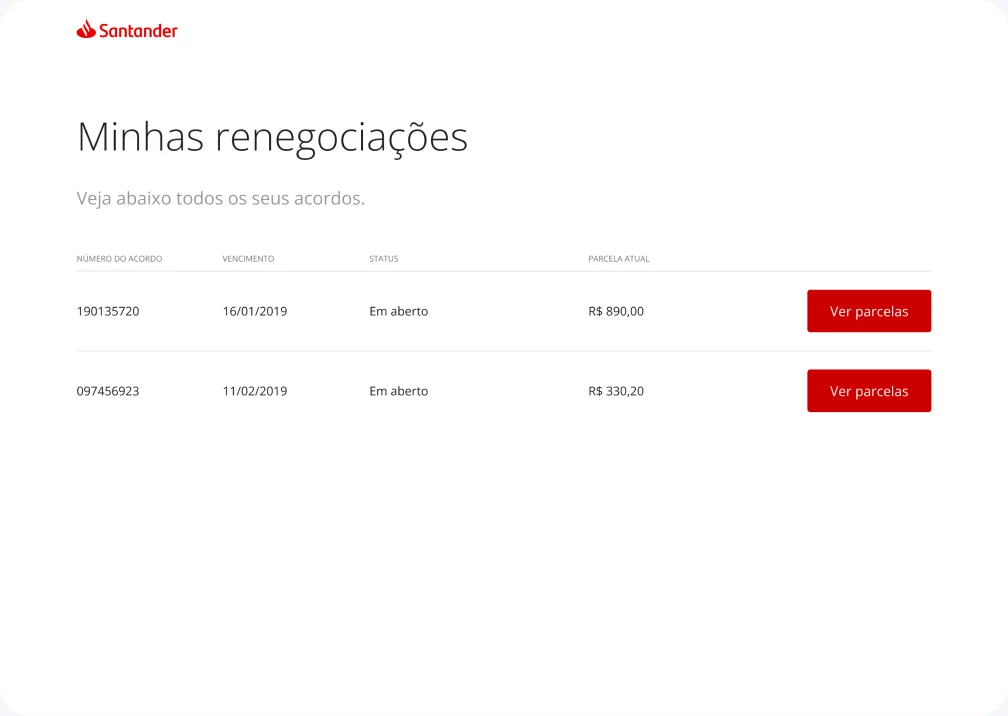Select agreement number 190135720

point(108,311)
